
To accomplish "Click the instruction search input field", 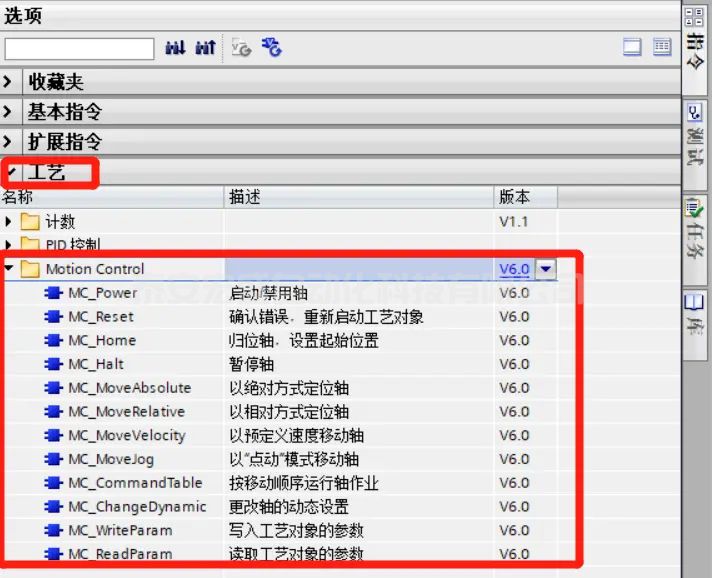I will point(79,48).
